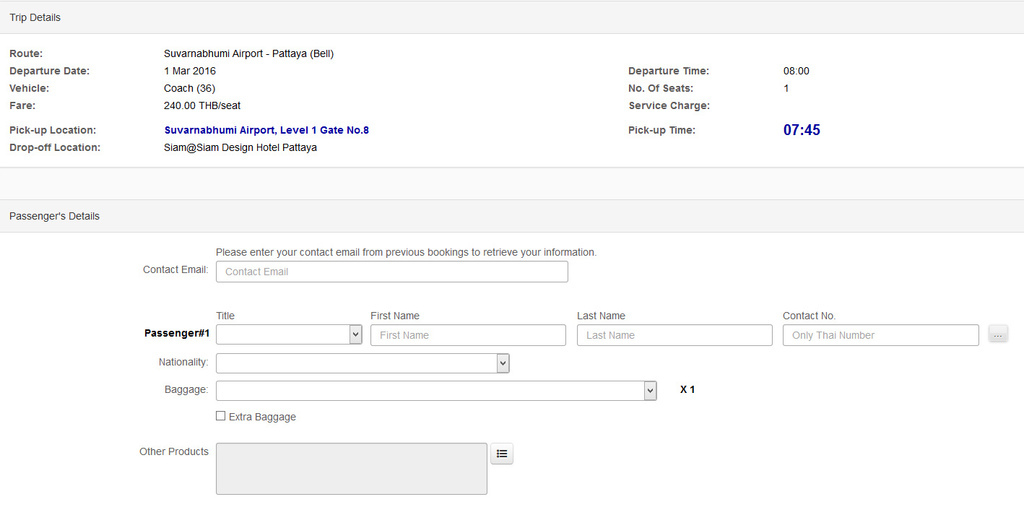
Task: Click the Contact Email input field
Action: [392, 272]
